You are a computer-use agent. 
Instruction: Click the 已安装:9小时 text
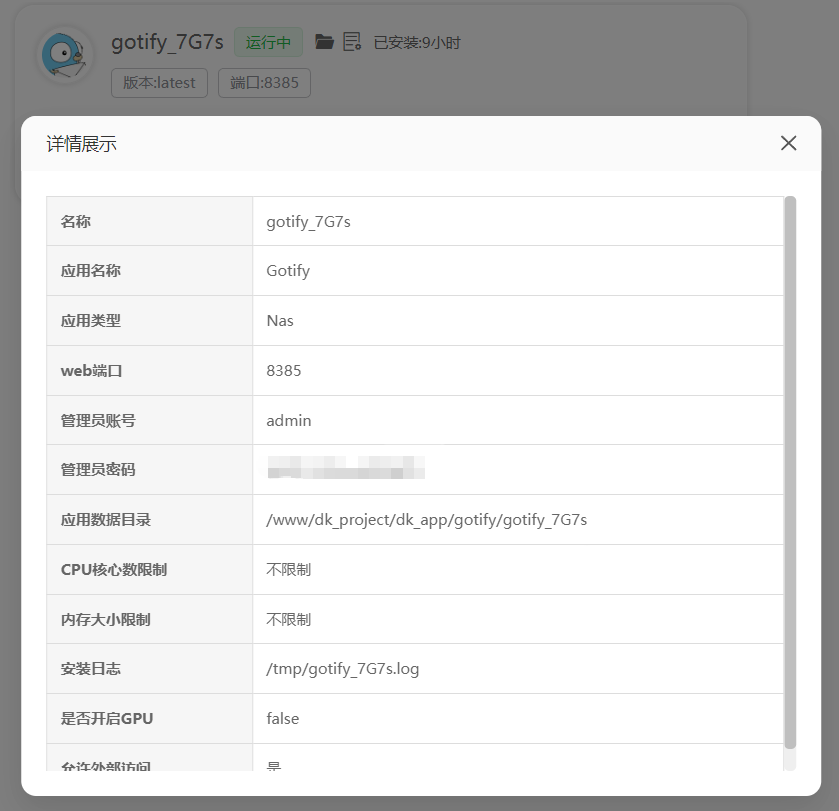pos(417,43)
